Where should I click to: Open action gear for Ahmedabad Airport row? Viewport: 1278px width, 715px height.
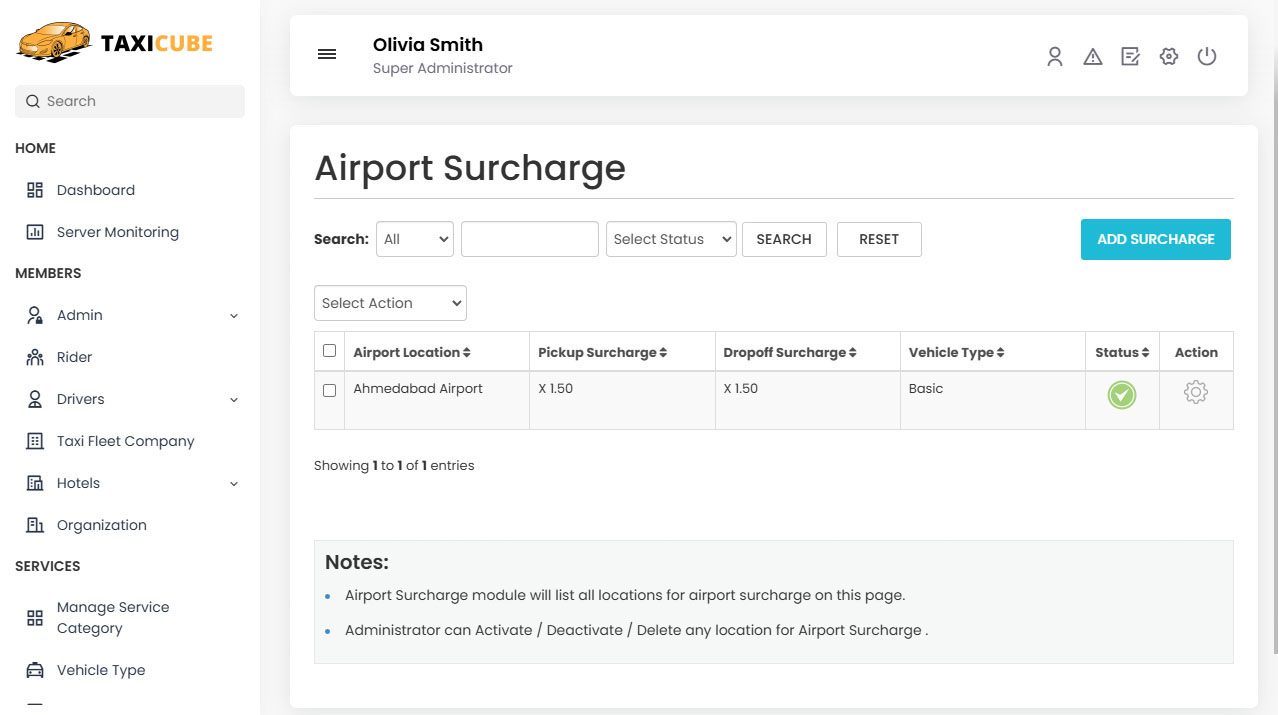(x=1195, y=393)
